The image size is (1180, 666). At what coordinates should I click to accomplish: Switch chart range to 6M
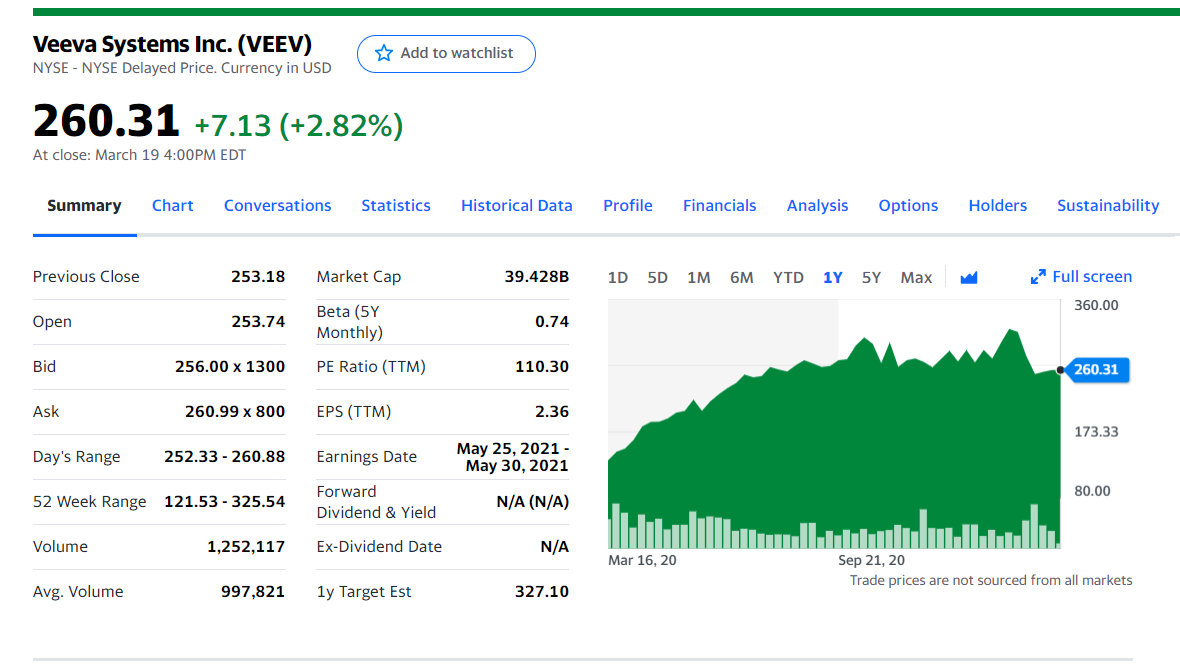741,278
